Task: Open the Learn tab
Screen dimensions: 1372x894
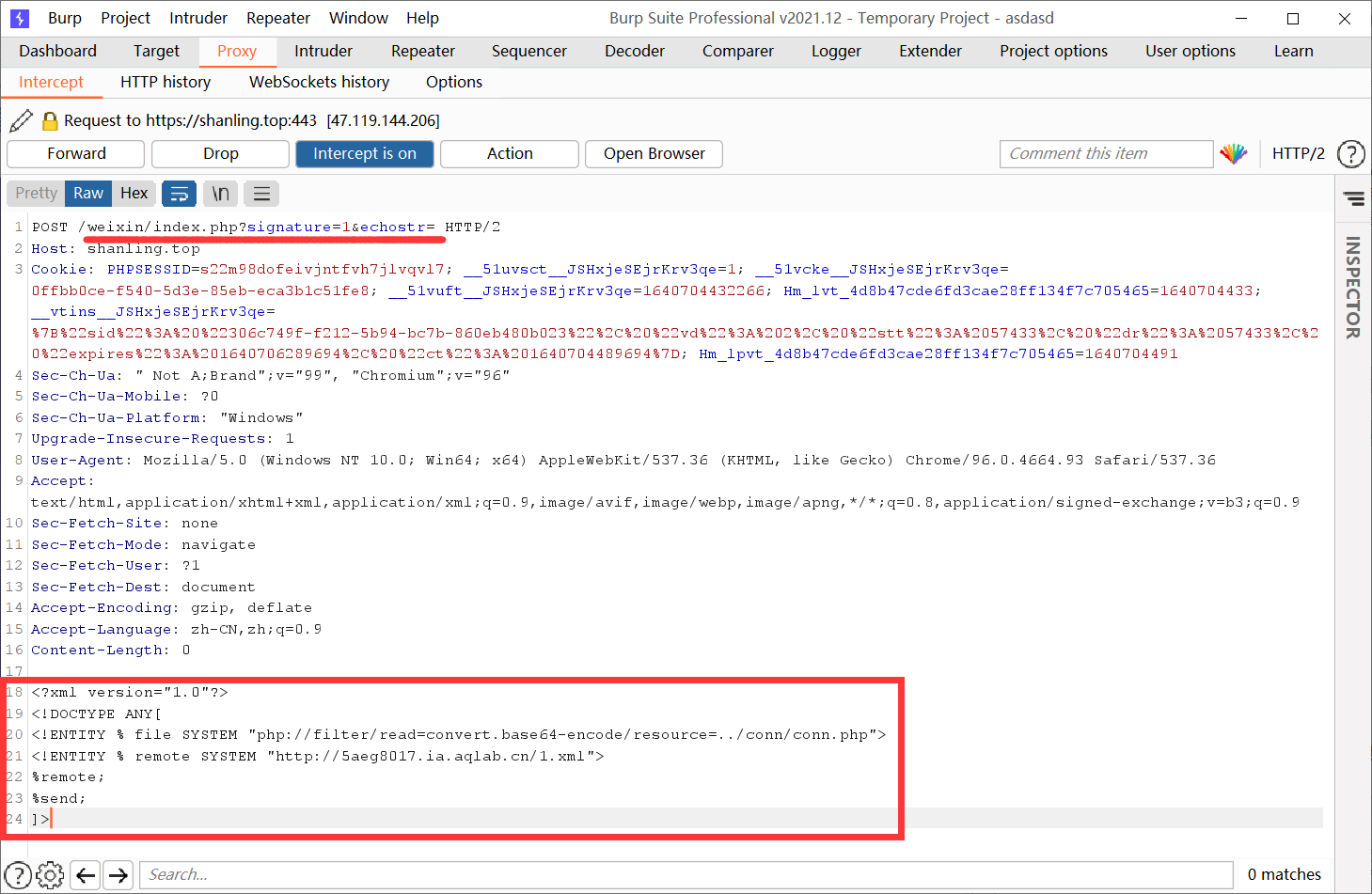Action: (1294, 51)
